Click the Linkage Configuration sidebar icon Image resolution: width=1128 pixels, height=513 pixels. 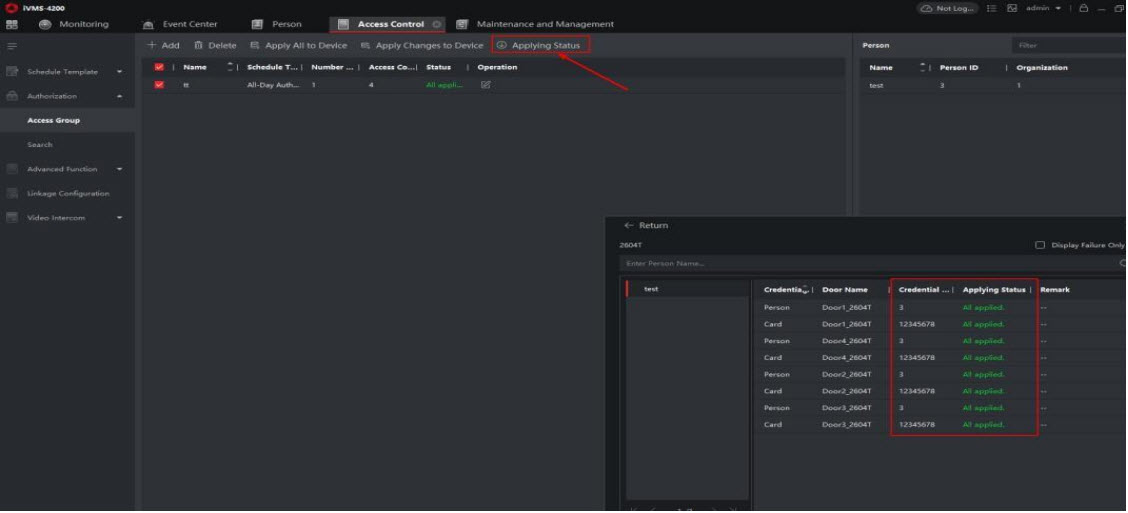click(13, 193)
